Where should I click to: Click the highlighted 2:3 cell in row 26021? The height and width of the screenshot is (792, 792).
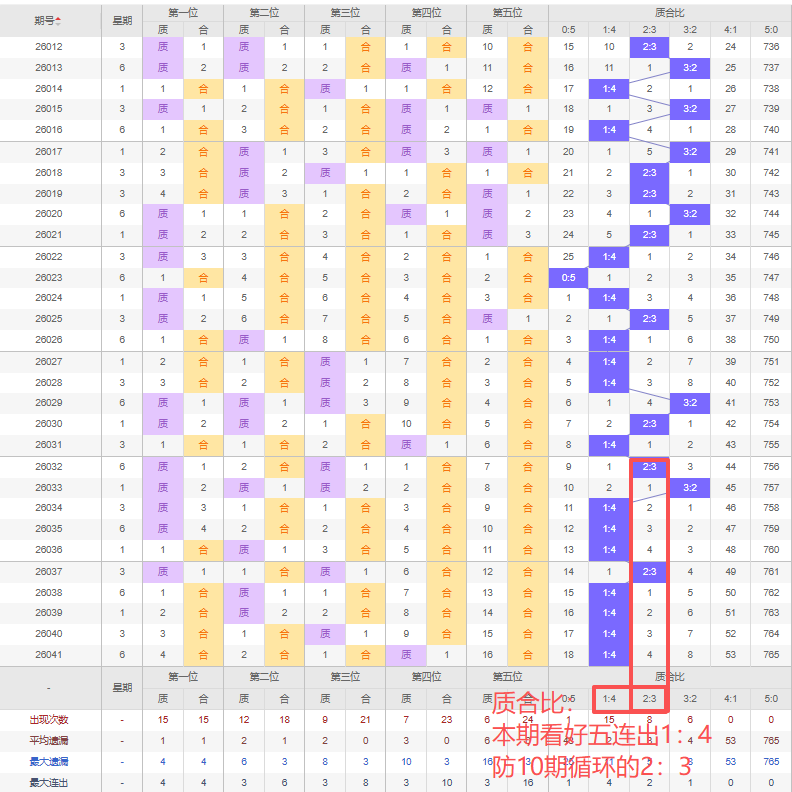point(650,235)
